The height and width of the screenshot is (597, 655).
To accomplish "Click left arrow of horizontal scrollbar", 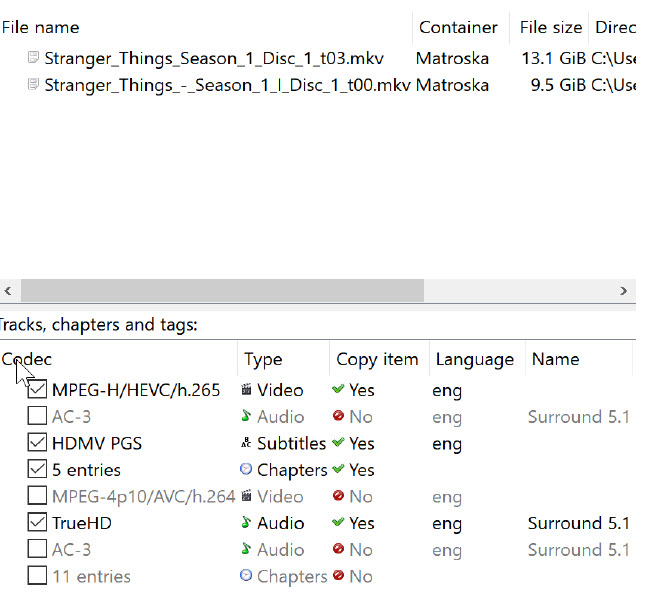I will (8, 290).
